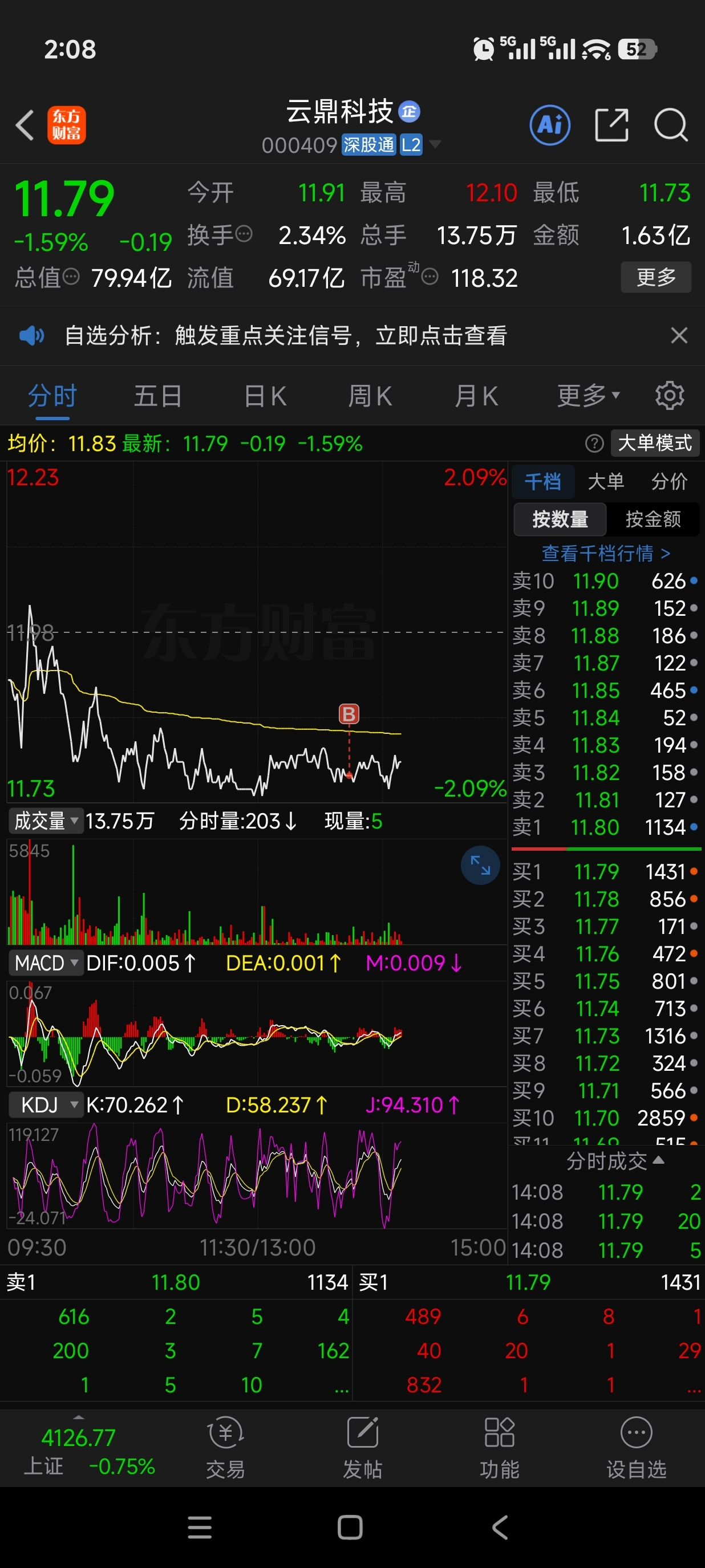Expand the chart to fullscreen

[480, 865]
